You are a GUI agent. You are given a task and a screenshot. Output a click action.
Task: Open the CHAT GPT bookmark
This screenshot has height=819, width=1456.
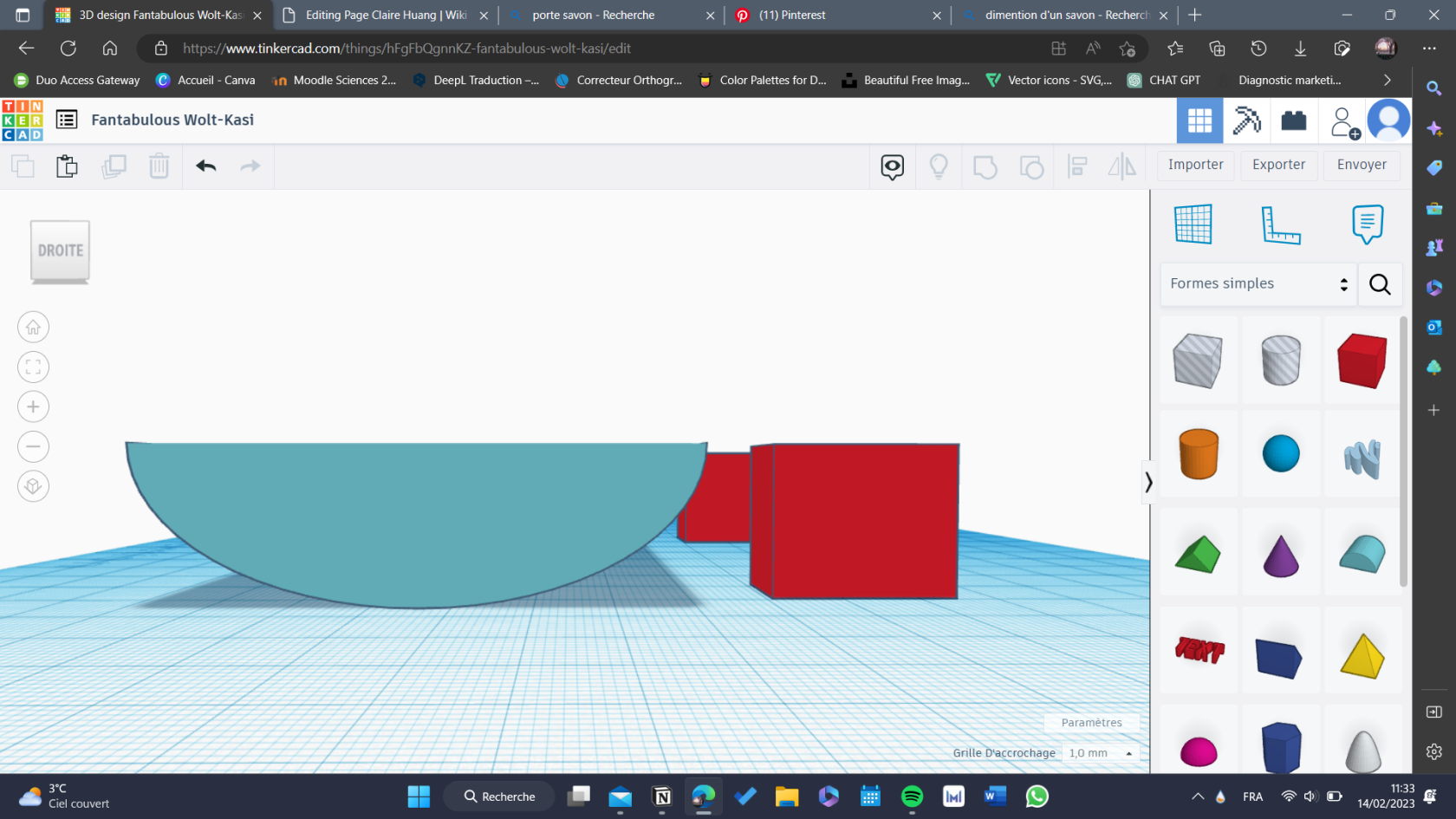coord(1164,80)
